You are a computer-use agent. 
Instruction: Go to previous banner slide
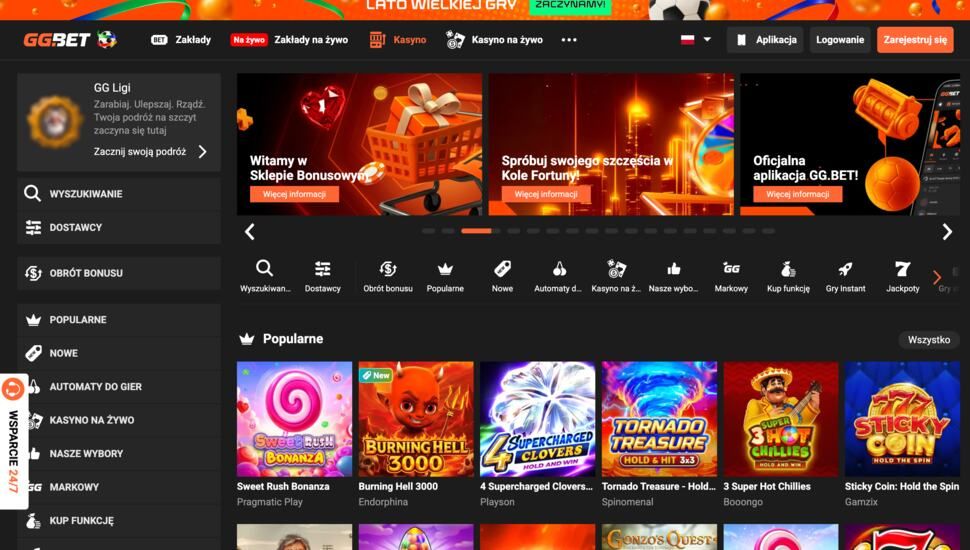click(249, 232)
